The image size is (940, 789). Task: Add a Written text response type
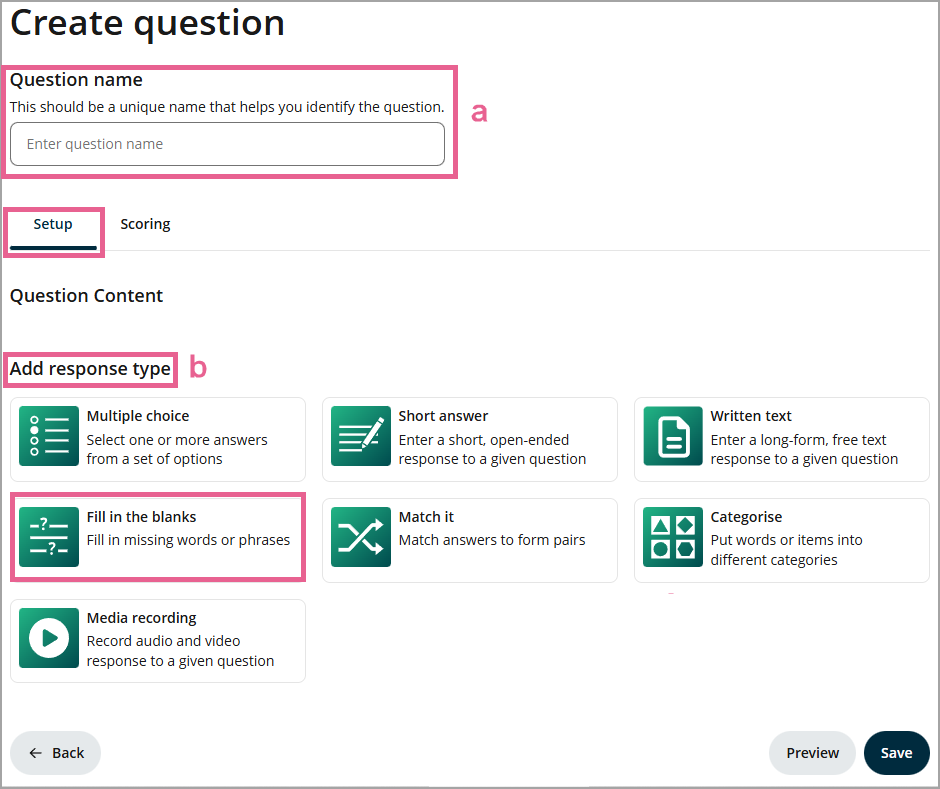click(x=751, y=416)
